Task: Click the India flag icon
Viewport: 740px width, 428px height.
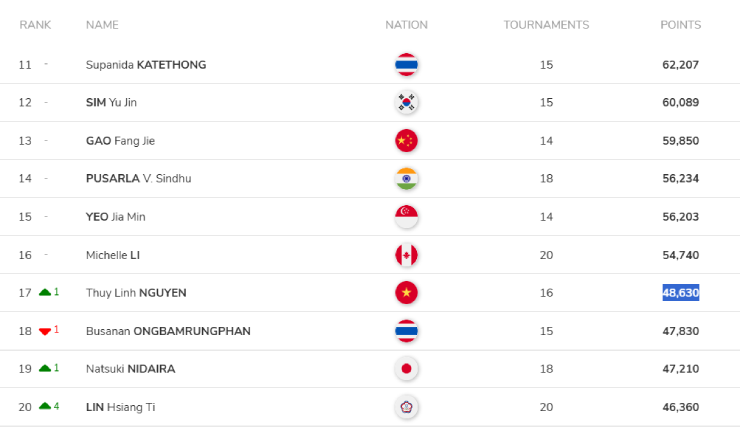Action: tap(406, 178)
